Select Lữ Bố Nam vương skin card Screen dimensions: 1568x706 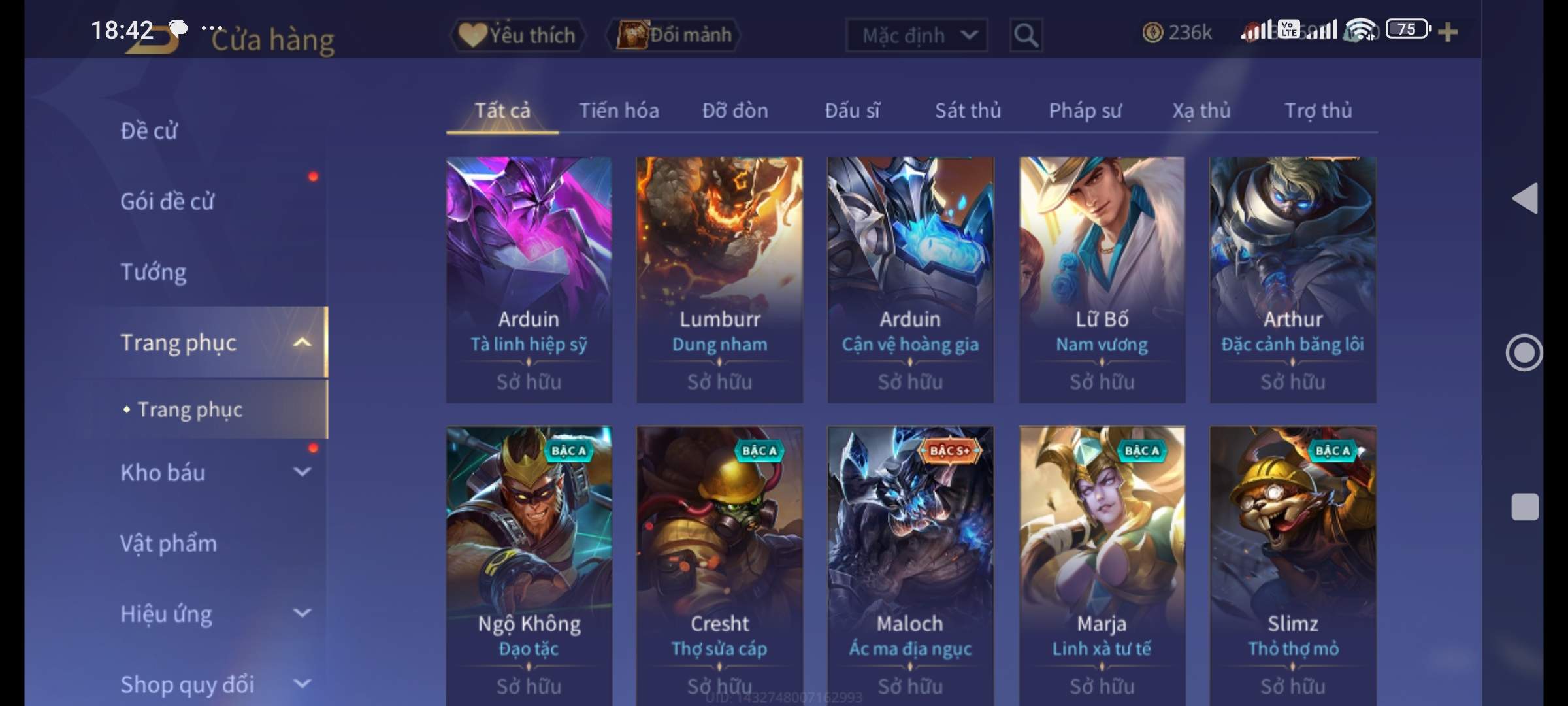1102,280
